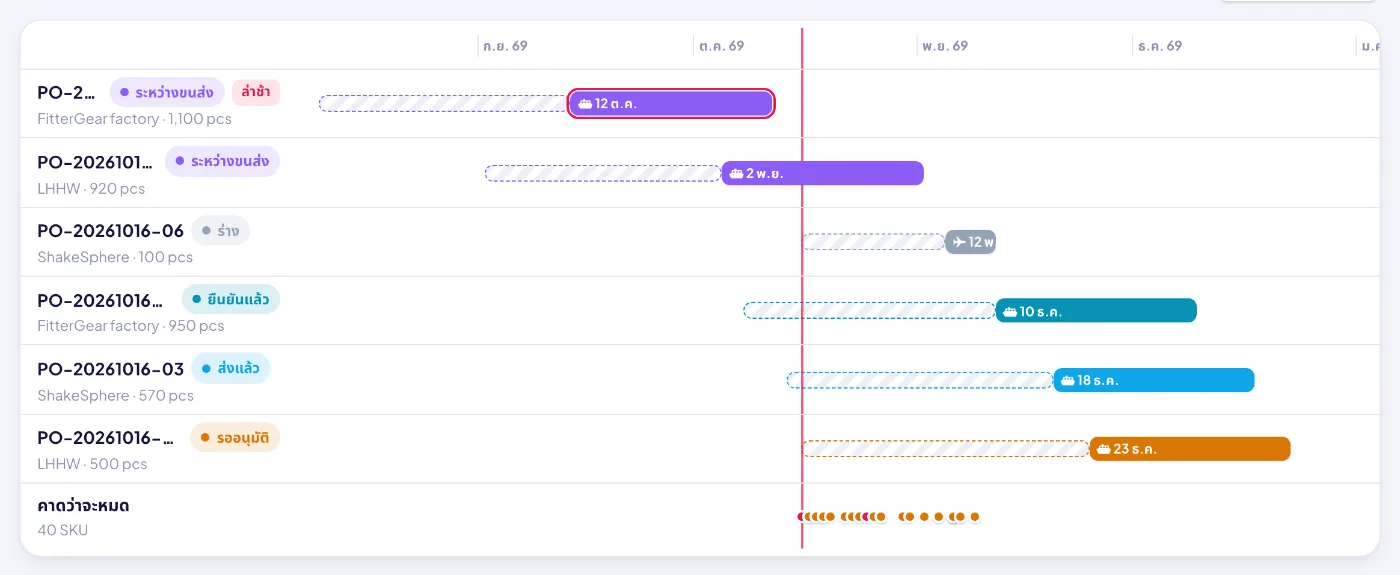
Task: Click the text FitterGear factory · 1,100 pcs
Action: [x=134, y=119]
